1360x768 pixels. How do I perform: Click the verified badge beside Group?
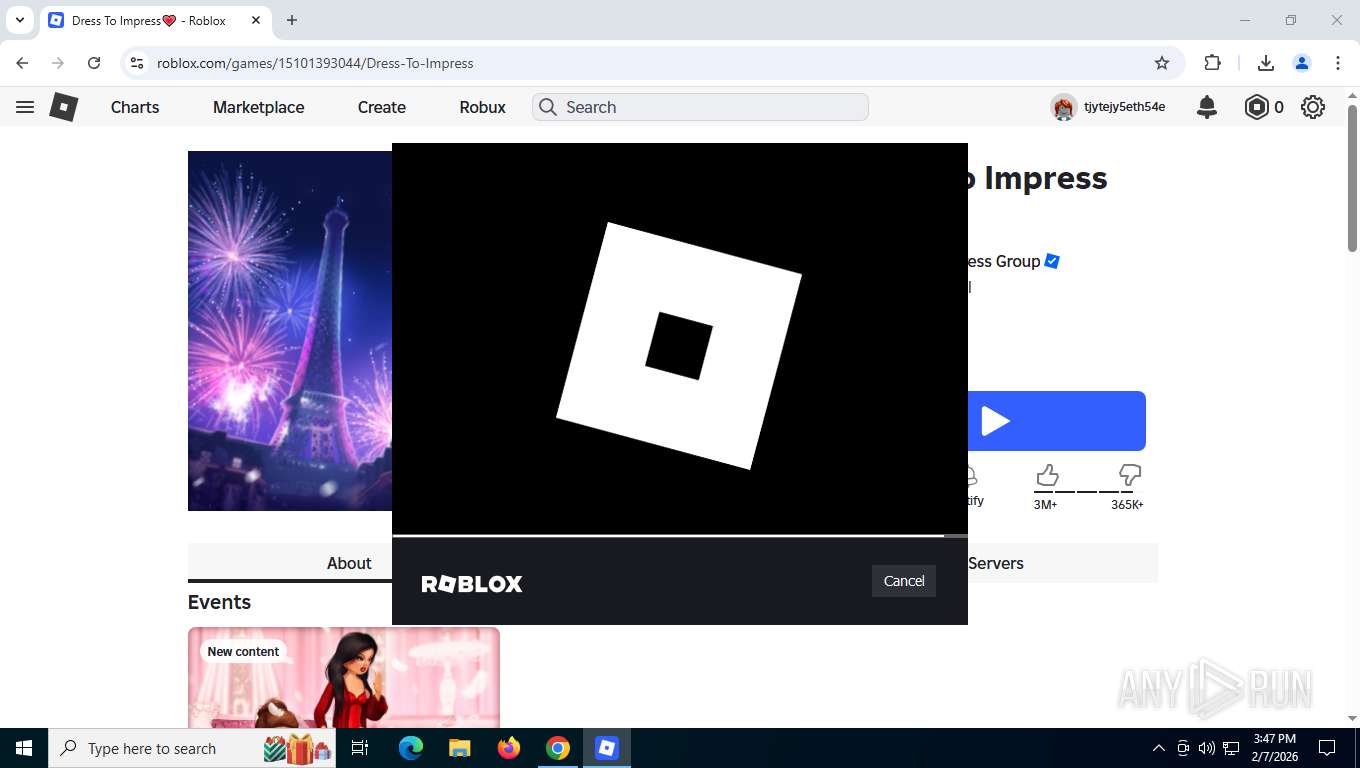1052,261
